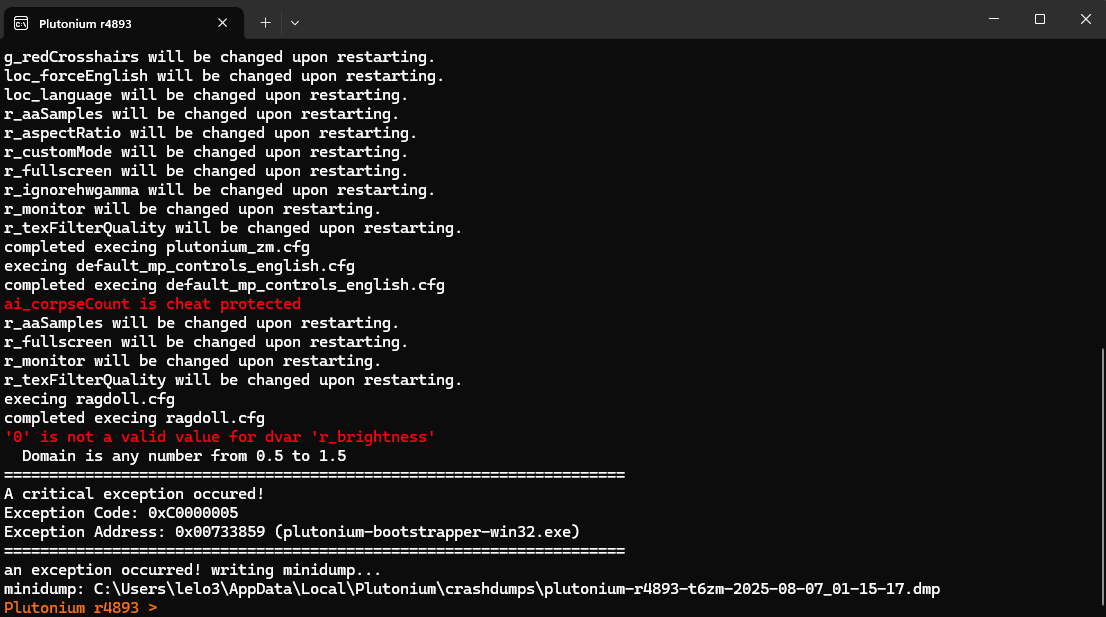This screenshot has height=617, width=1106.
Task: Close the Plutonium r4893 tab
Action: click(x=223, y=23)
